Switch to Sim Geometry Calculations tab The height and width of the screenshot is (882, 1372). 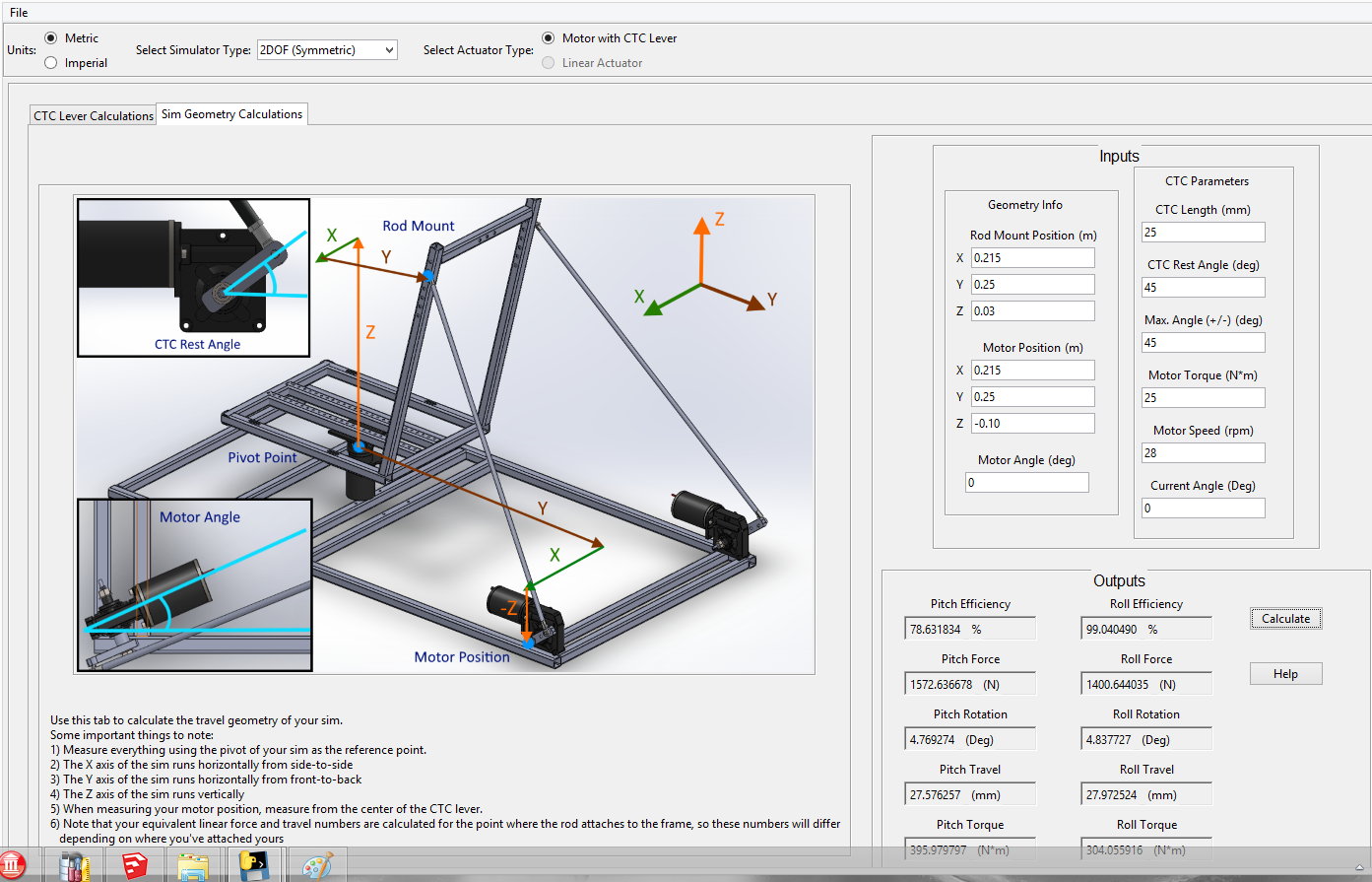point(232,114)
